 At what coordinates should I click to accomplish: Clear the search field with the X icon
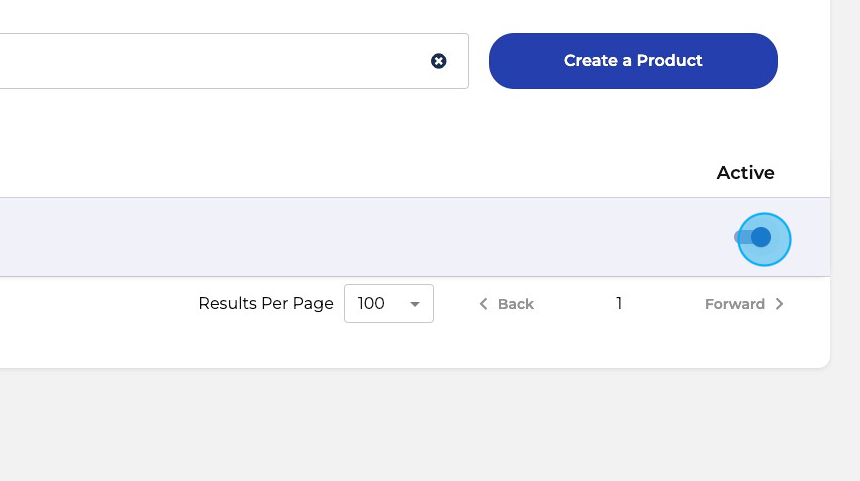click(x=438, y=61)
